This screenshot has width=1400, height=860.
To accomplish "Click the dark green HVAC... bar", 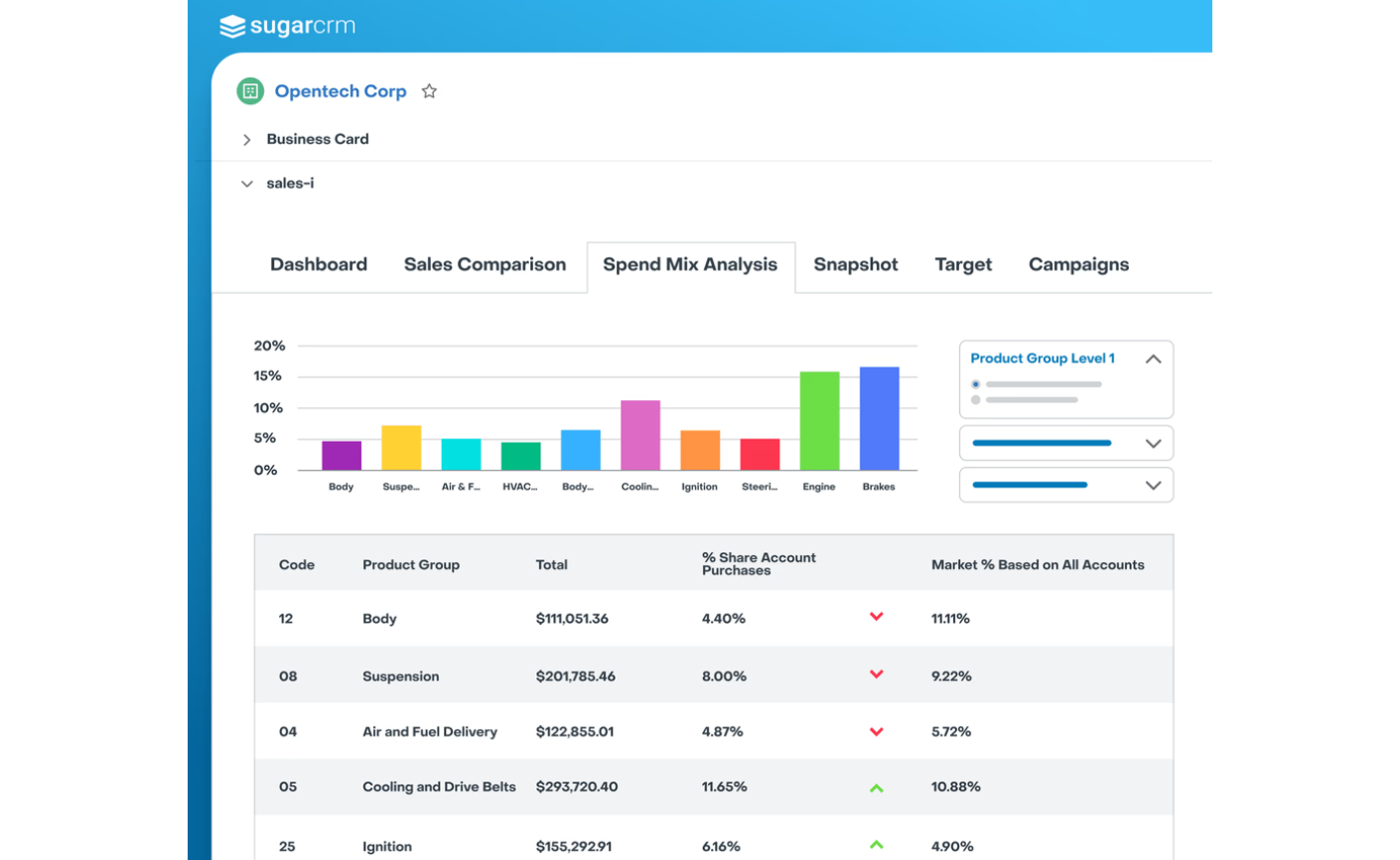I will [520, 456].
